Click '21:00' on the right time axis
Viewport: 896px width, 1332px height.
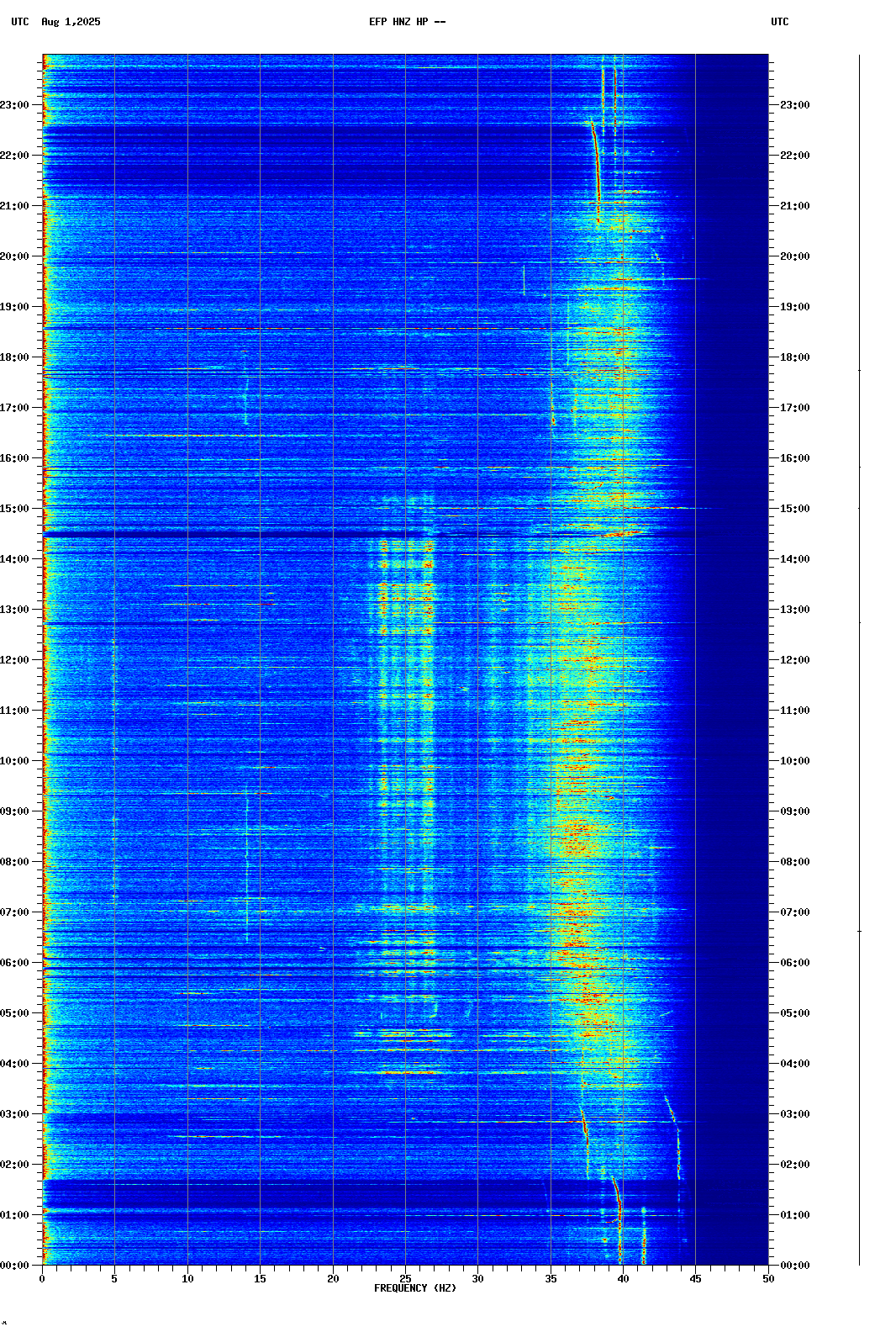pyautogui.click(x=795, y=206)
